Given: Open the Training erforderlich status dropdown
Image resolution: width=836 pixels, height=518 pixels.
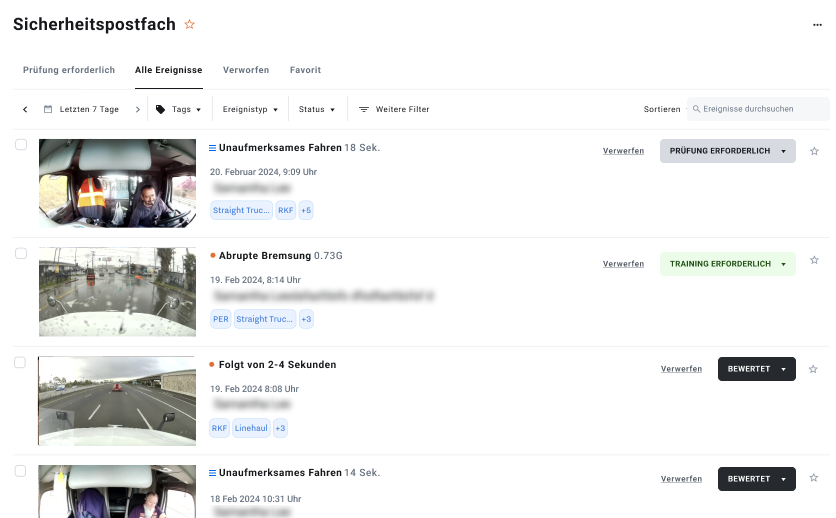Looking at the screenshot, I should (728, 264).
